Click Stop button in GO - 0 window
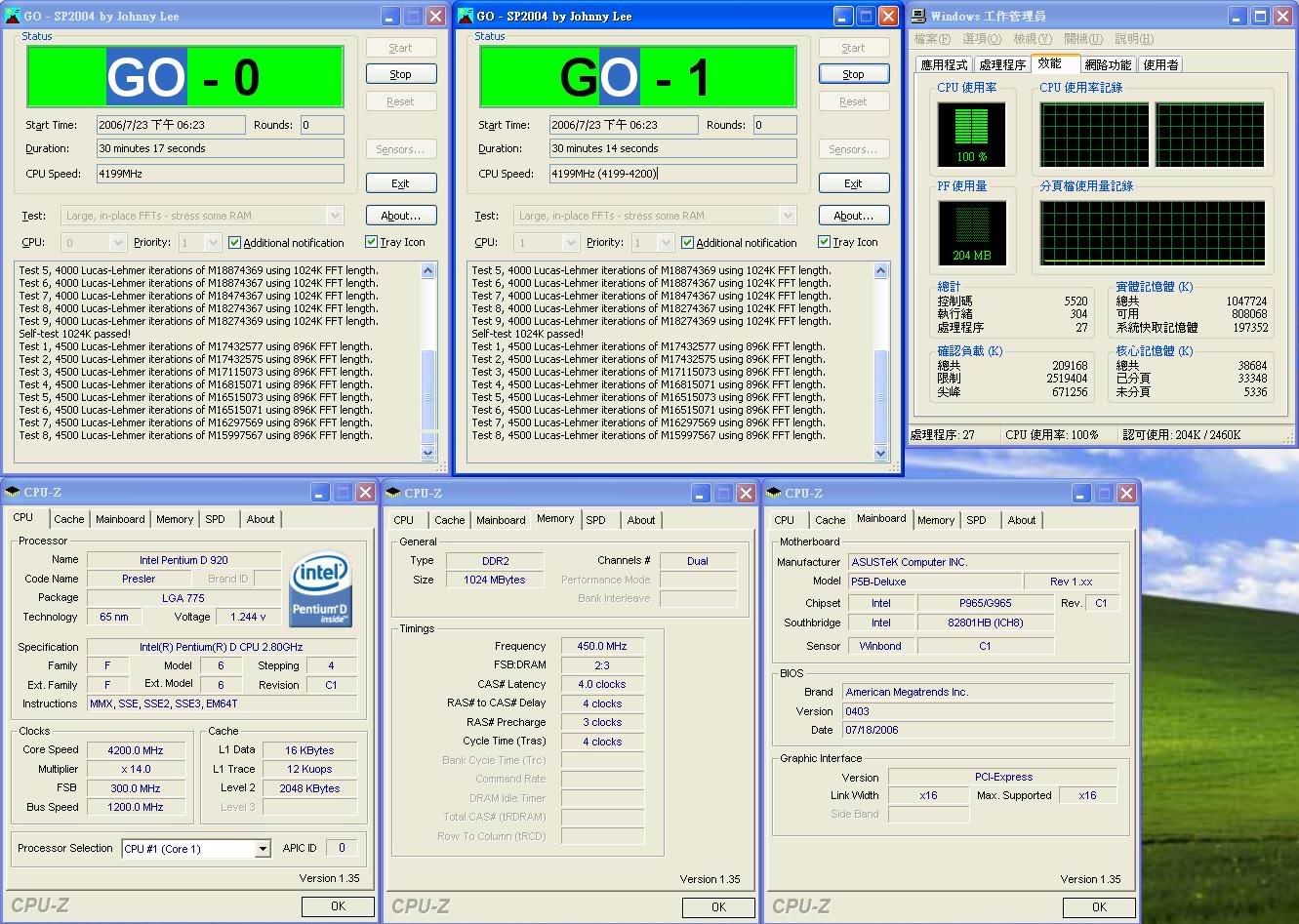Viewport: 1299px width, 924px height. (x=401, y=74)
